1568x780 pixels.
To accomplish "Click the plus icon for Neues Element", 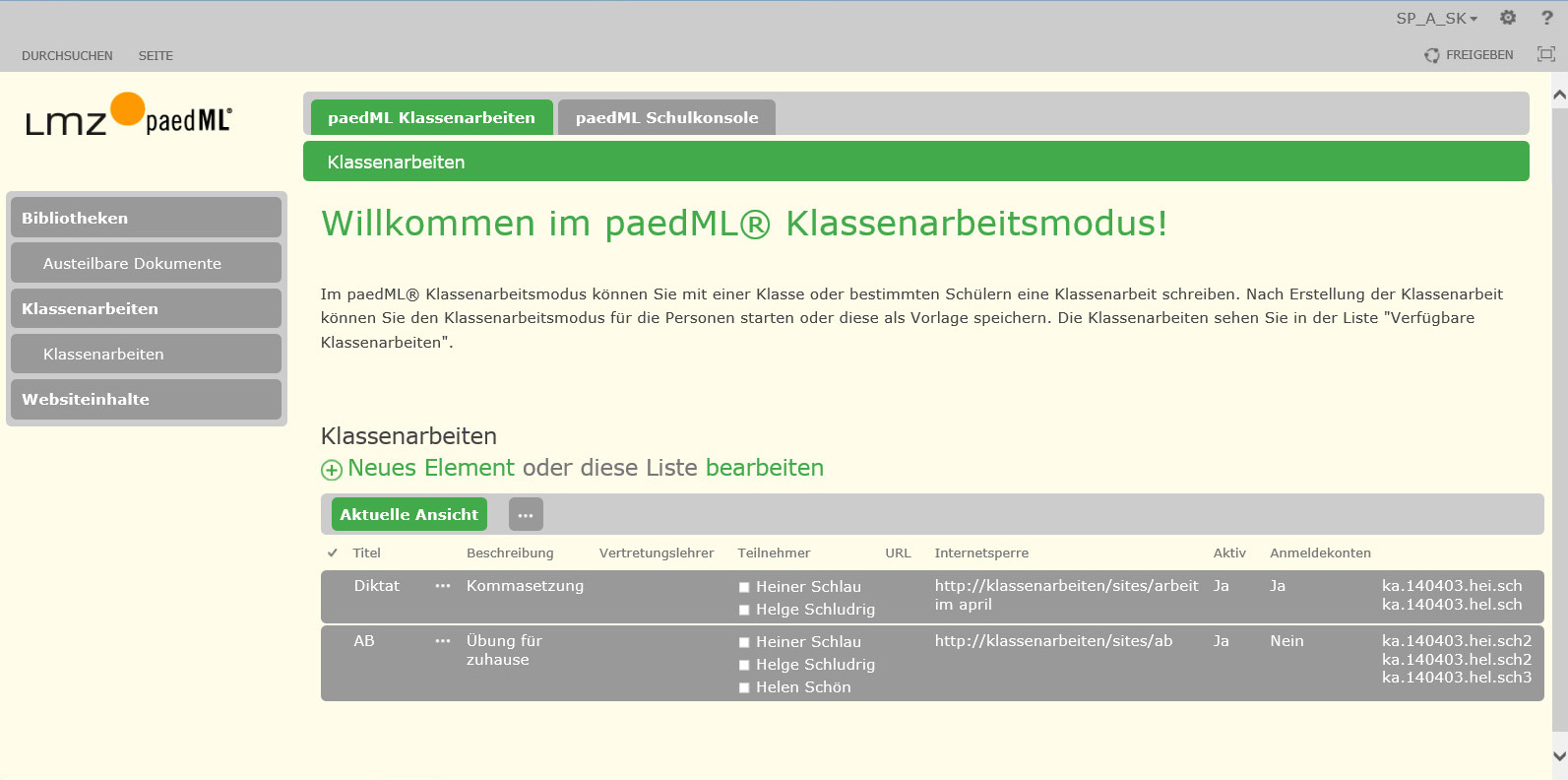I will (332, 470).
